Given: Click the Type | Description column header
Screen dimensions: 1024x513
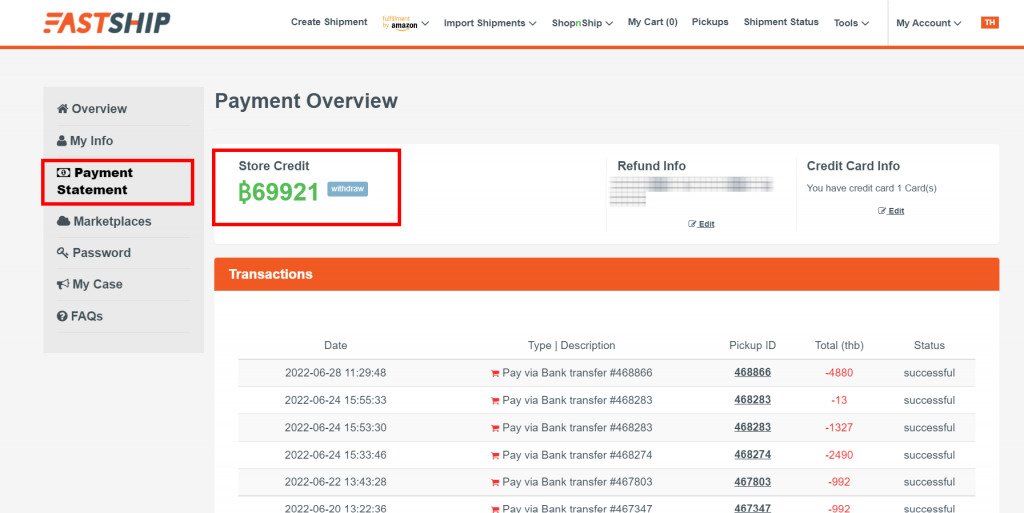Looking at the screenshot, I should tap(571, 345).
